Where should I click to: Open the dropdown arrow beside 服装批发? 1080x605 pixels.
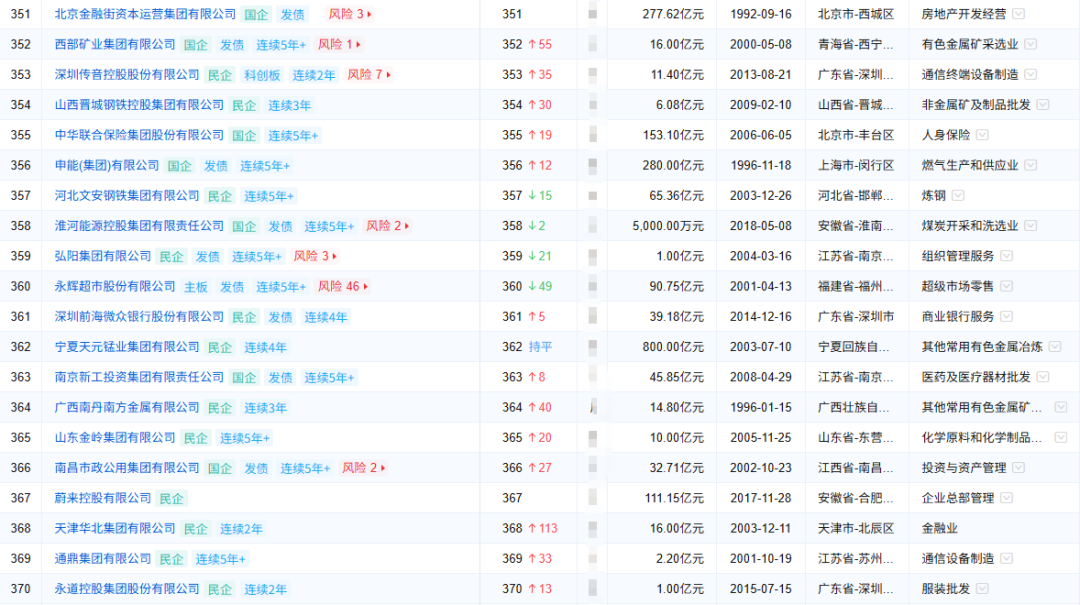[982, 589]
